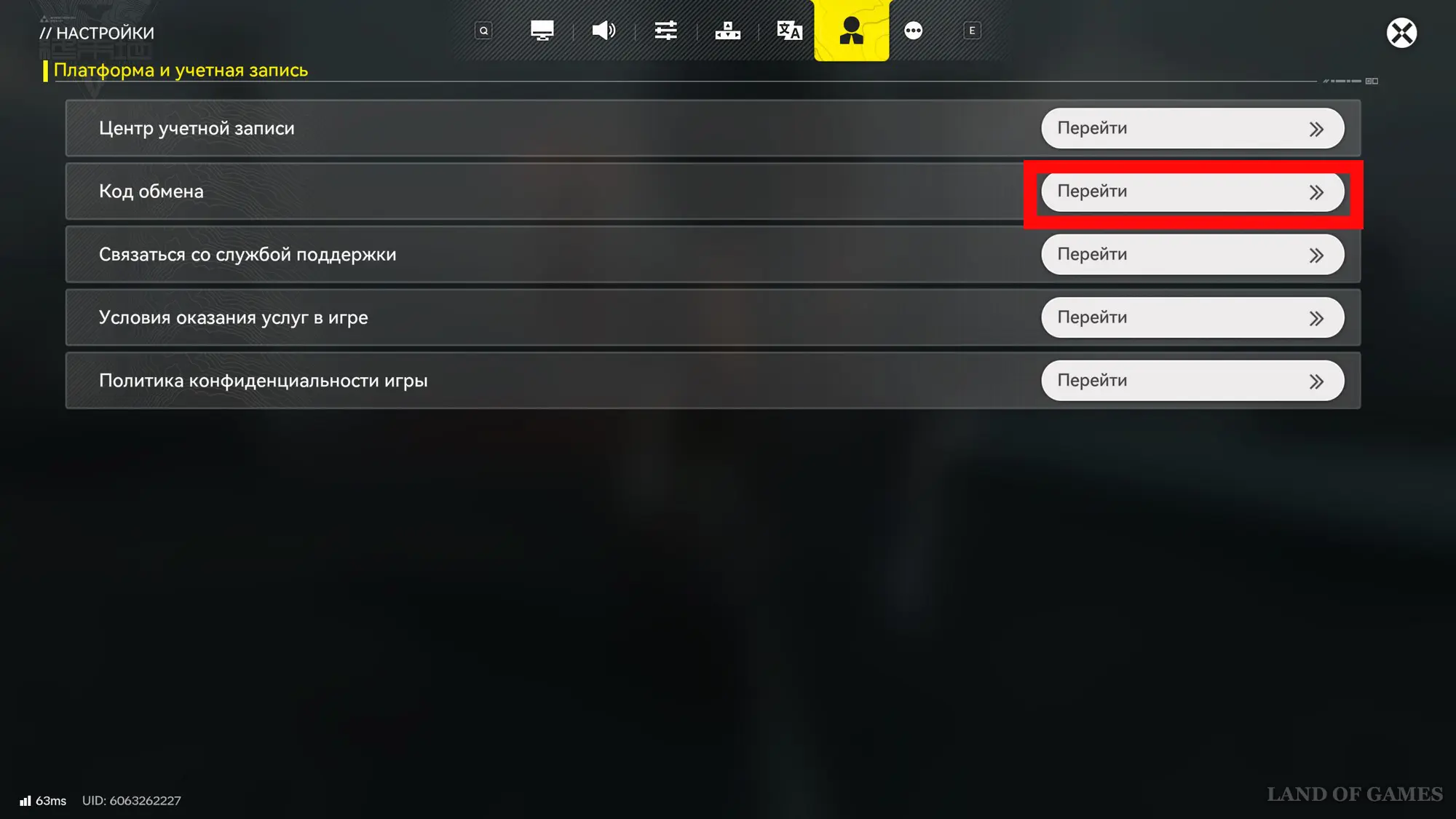Viewport: 1456px width, 819px height.
Task: Open the other settings ellipsis icon
Action: click(x=913, y=31)
